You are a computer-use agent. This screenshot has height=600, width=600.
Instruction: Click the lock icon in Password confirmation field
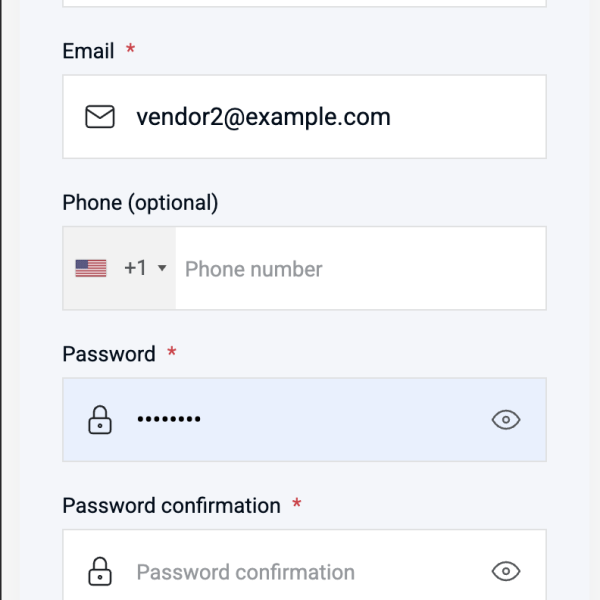(99, 572)
